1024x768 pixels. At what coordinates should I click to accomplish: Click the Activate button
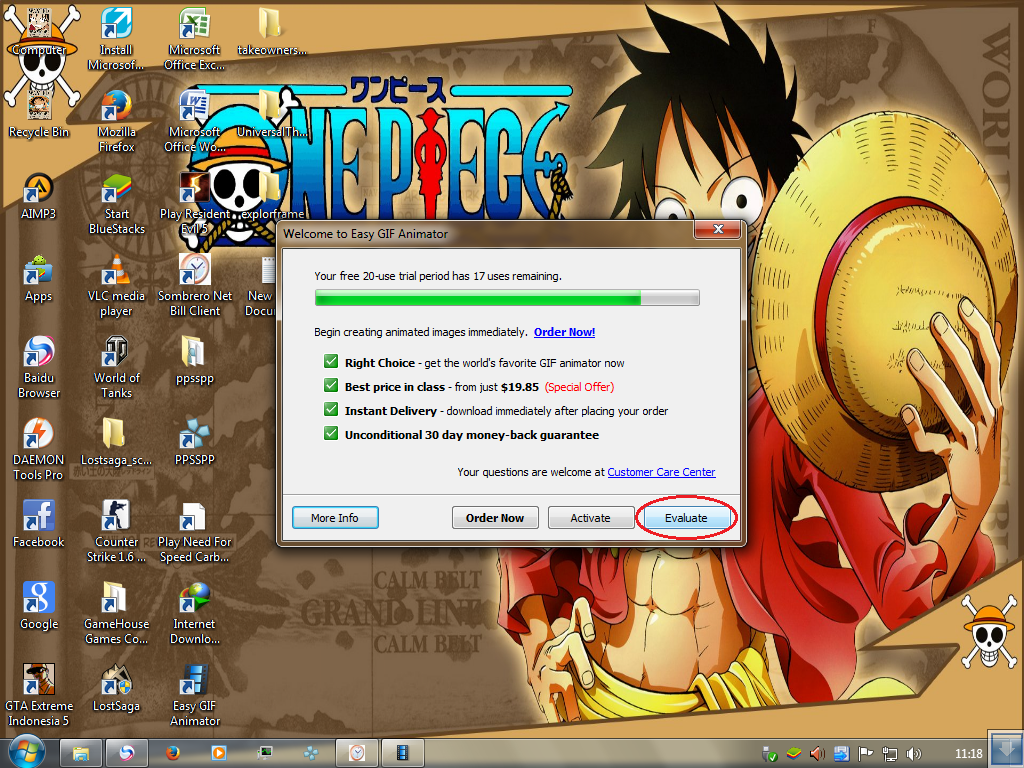tap(590, 518)
